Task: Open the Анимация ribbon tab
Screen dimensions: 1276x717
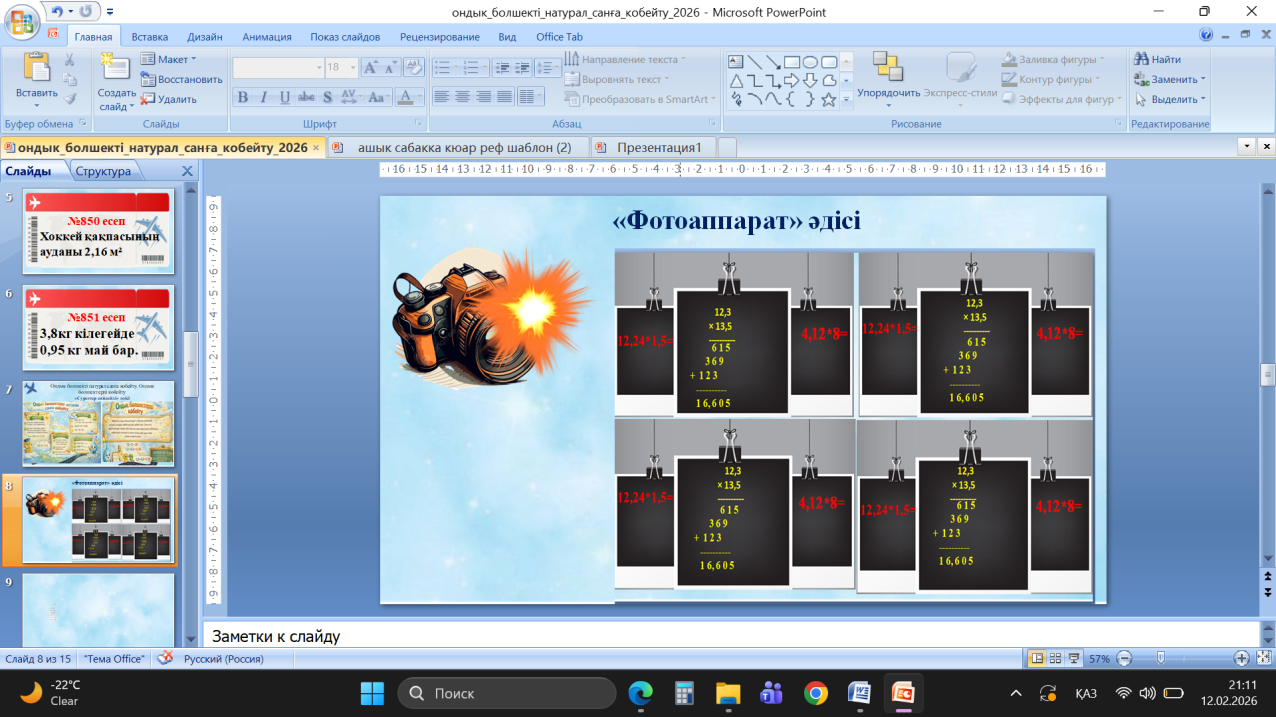Action: [267, 37]
